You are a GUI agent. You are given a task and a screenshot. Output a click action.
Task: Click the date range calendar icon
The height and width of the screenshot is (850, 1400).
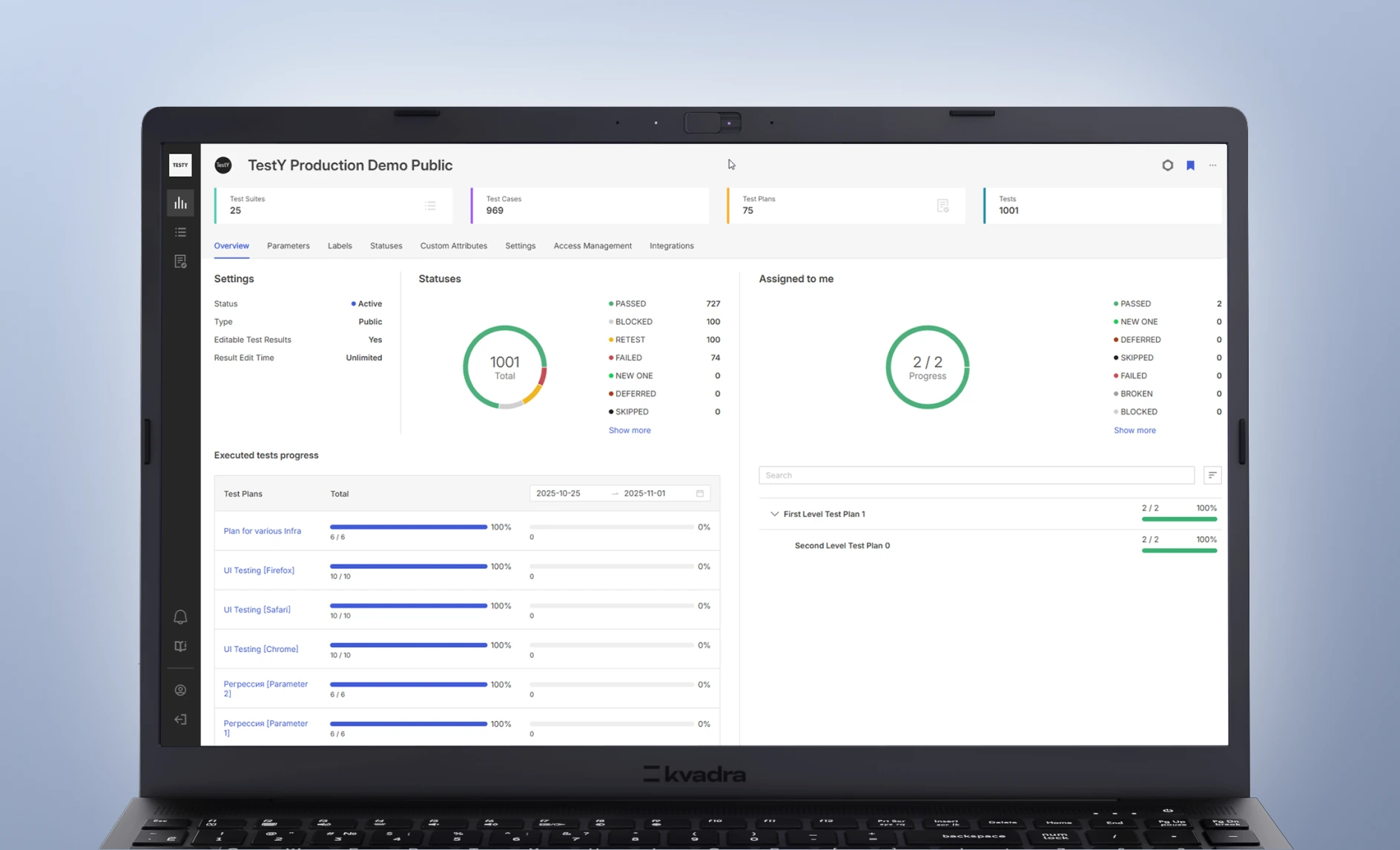click(x=699, y=494)
